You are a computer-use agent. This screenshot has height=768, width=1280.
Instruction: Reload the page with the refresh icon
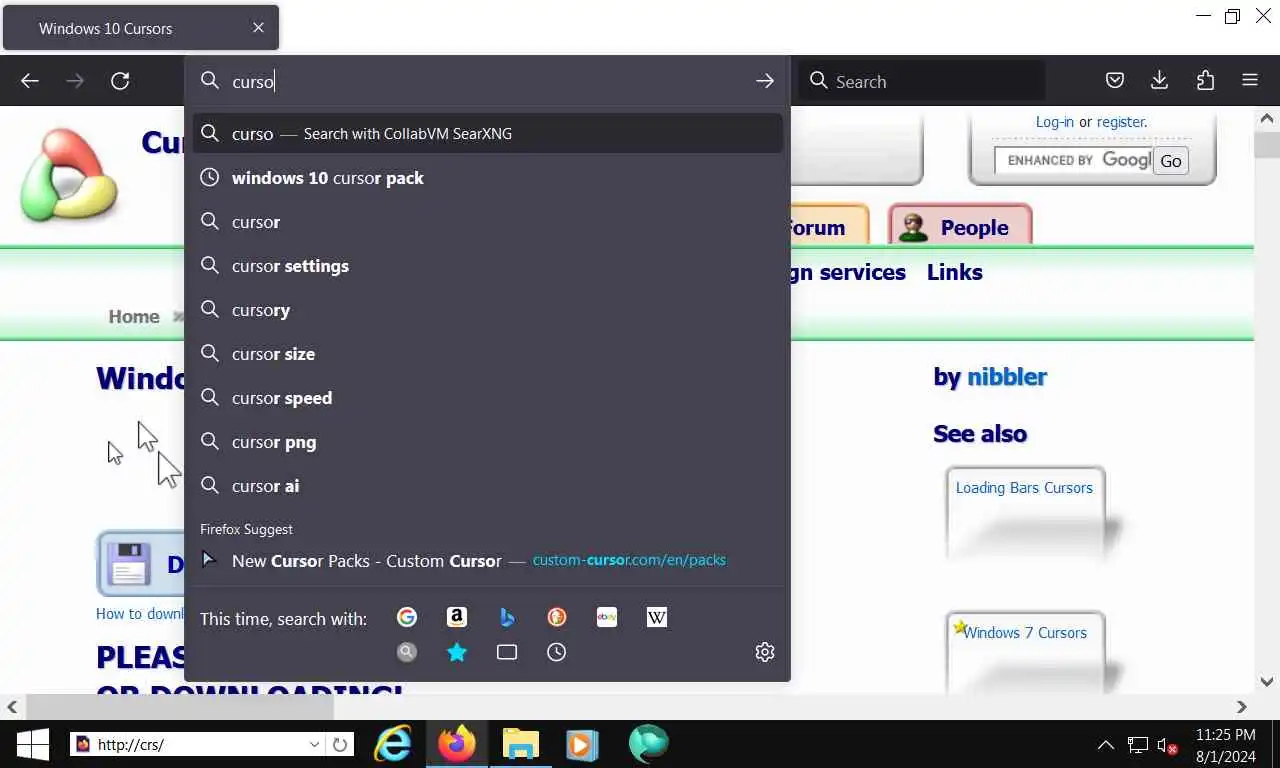click(x=120, y=81)
